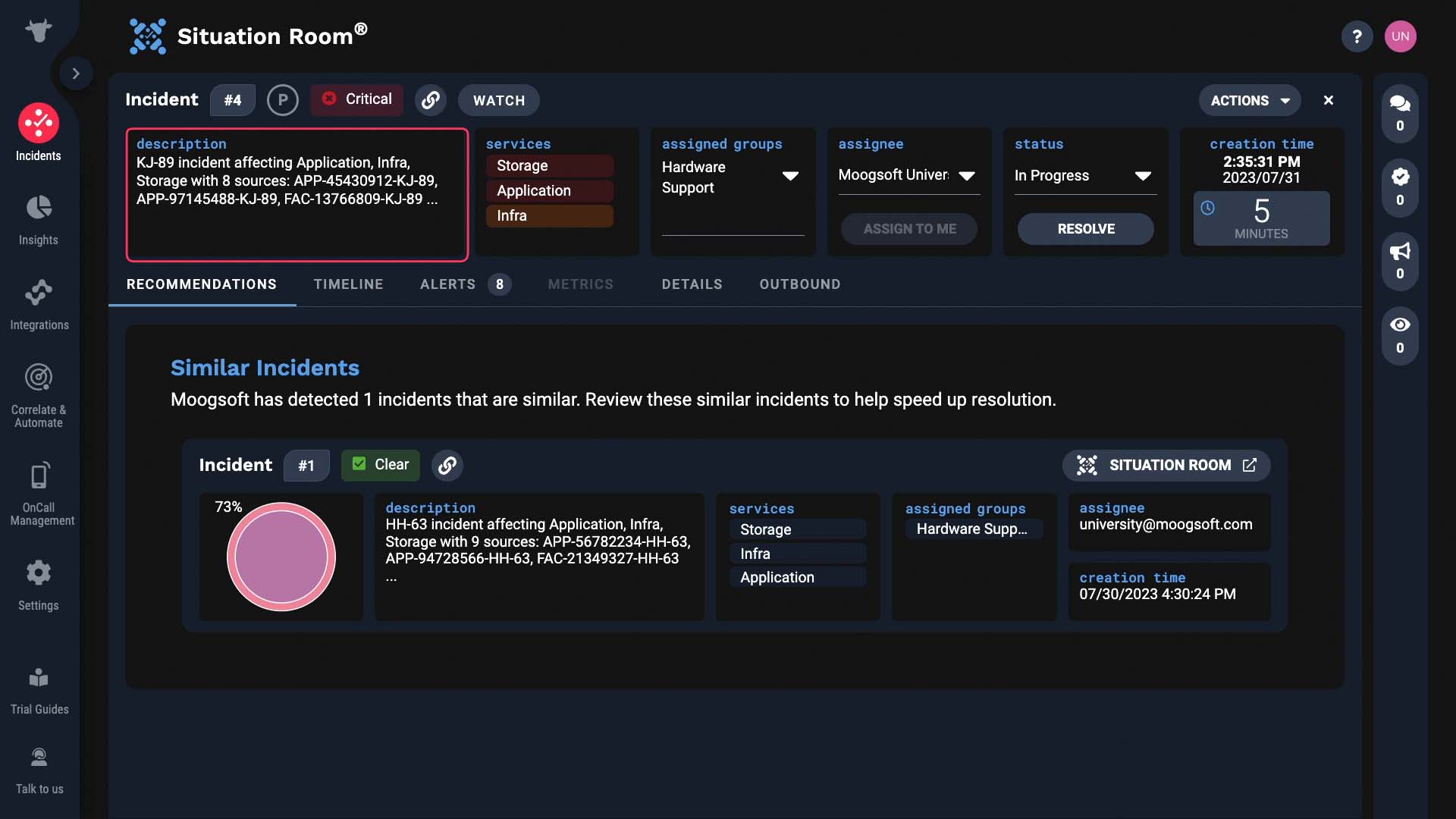Open similar incident in SITUATION ROOM
This screenshot has width=1456, height=819.
[1166, 466]
